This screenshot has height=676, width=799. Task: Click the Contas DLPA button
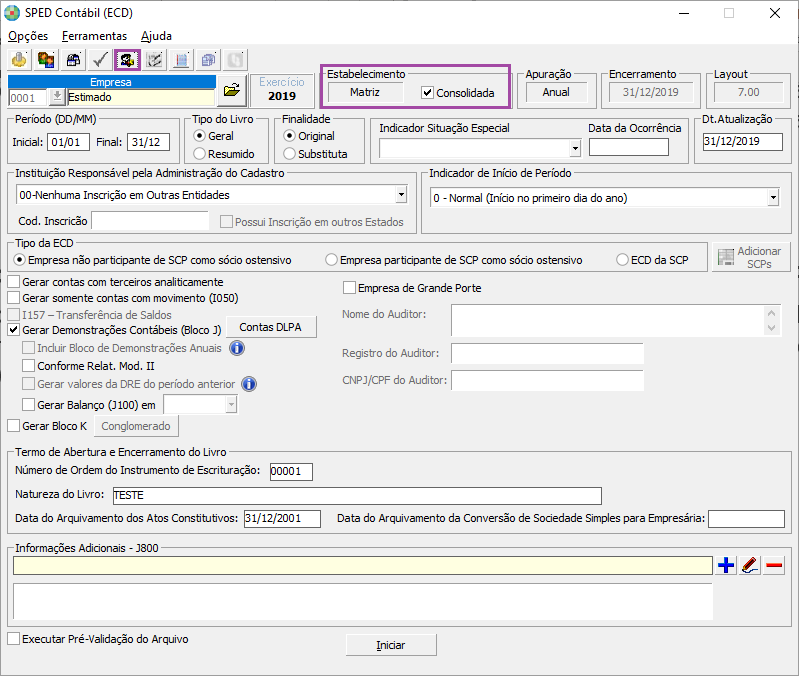271,327
